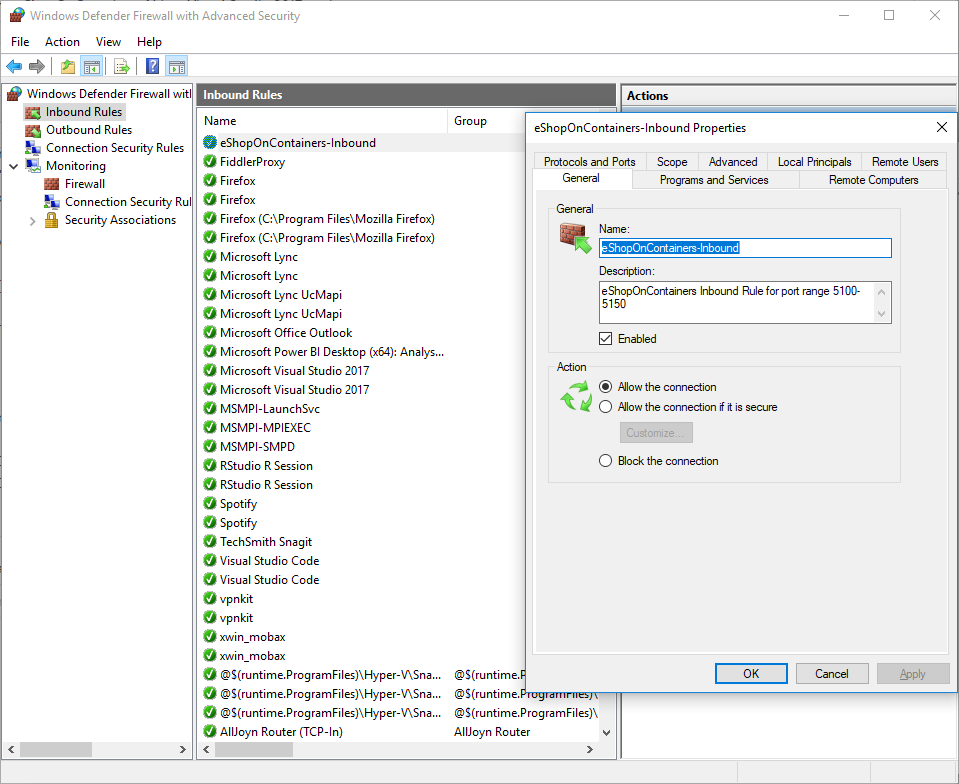This screenshot has height=784, width=959.
Task: Open the Action menu
Action: [x=62, y=42]
